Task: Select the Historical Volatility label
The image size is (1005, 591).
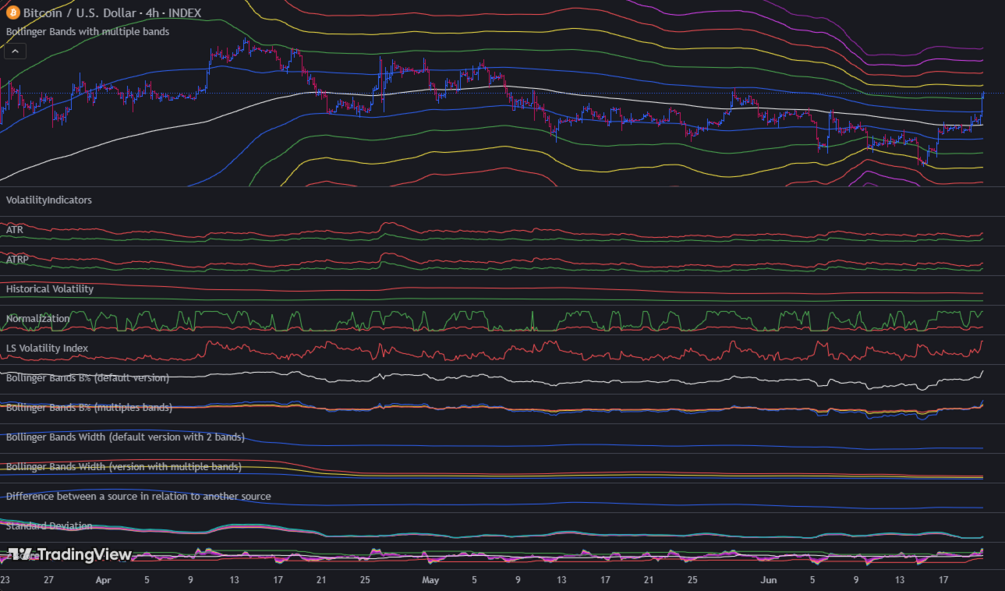Action: [50, 288]
